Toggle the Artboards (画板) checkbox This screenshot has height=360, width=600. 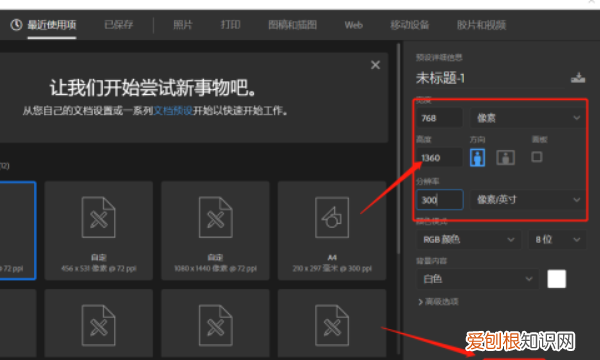click(537, 157)
